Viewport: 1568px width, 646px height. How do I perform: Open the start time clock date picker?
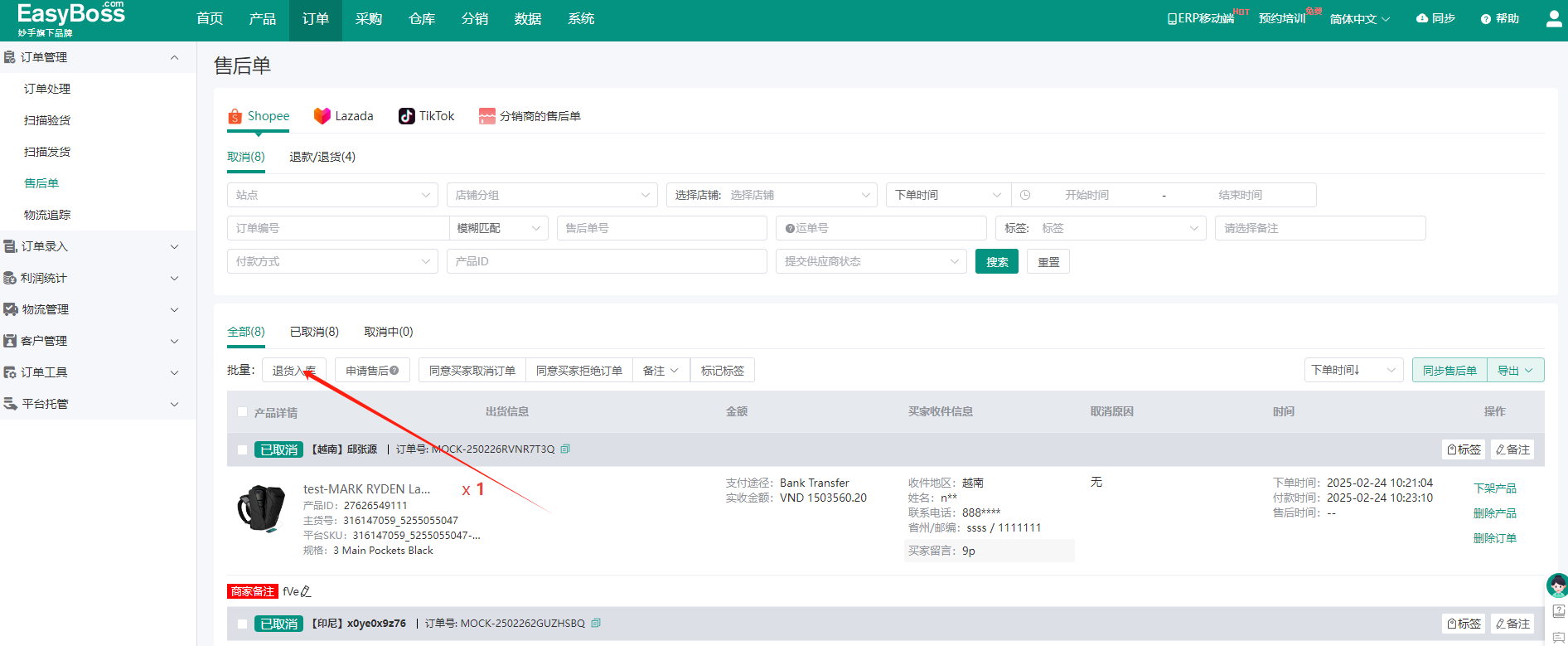point(1025,195)
